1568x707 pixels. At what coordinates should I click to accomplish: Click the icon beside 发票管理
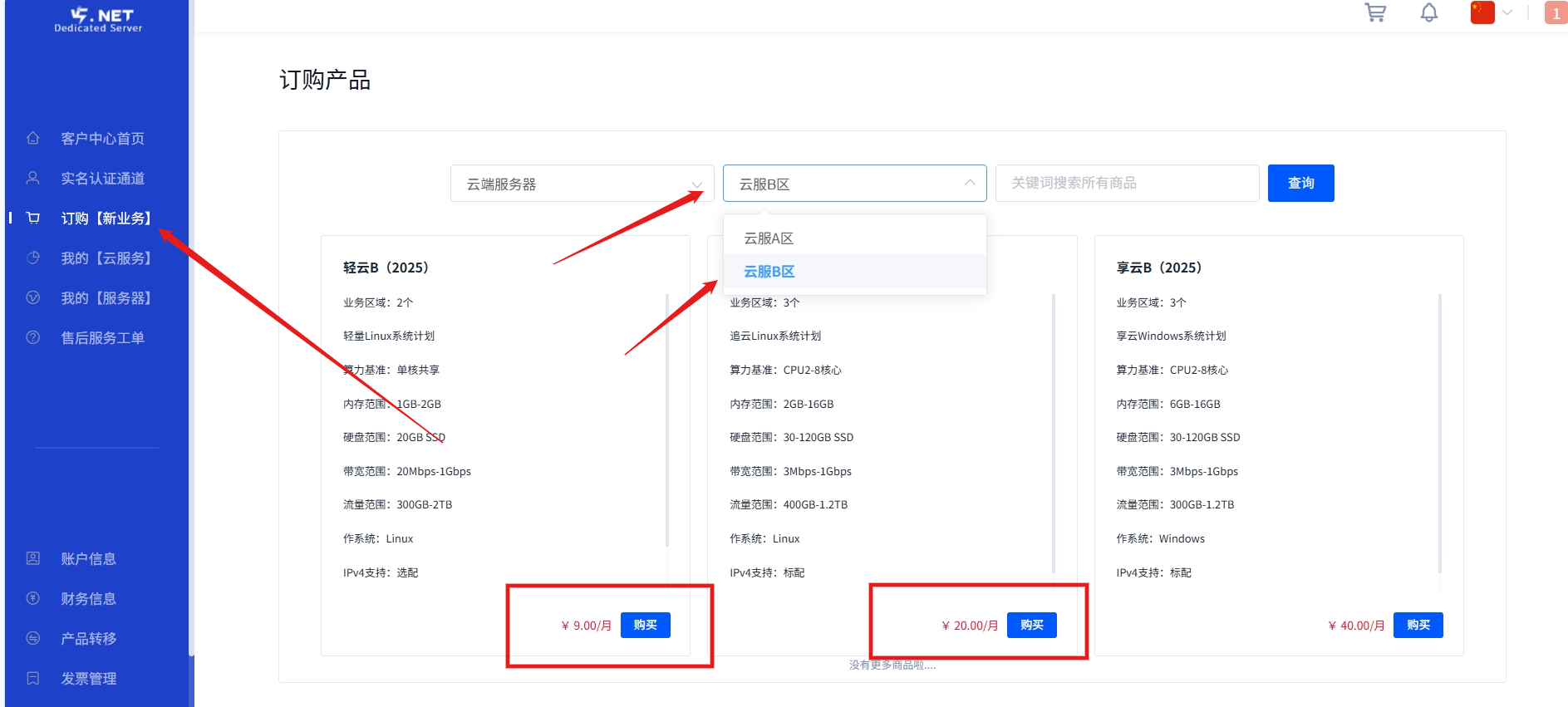[33, 679]
